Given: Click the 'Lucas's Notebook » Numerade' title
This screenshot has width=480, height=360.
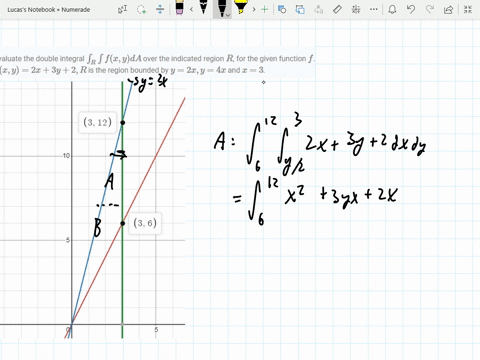Looking at the screenshot, I should point(49,10).
